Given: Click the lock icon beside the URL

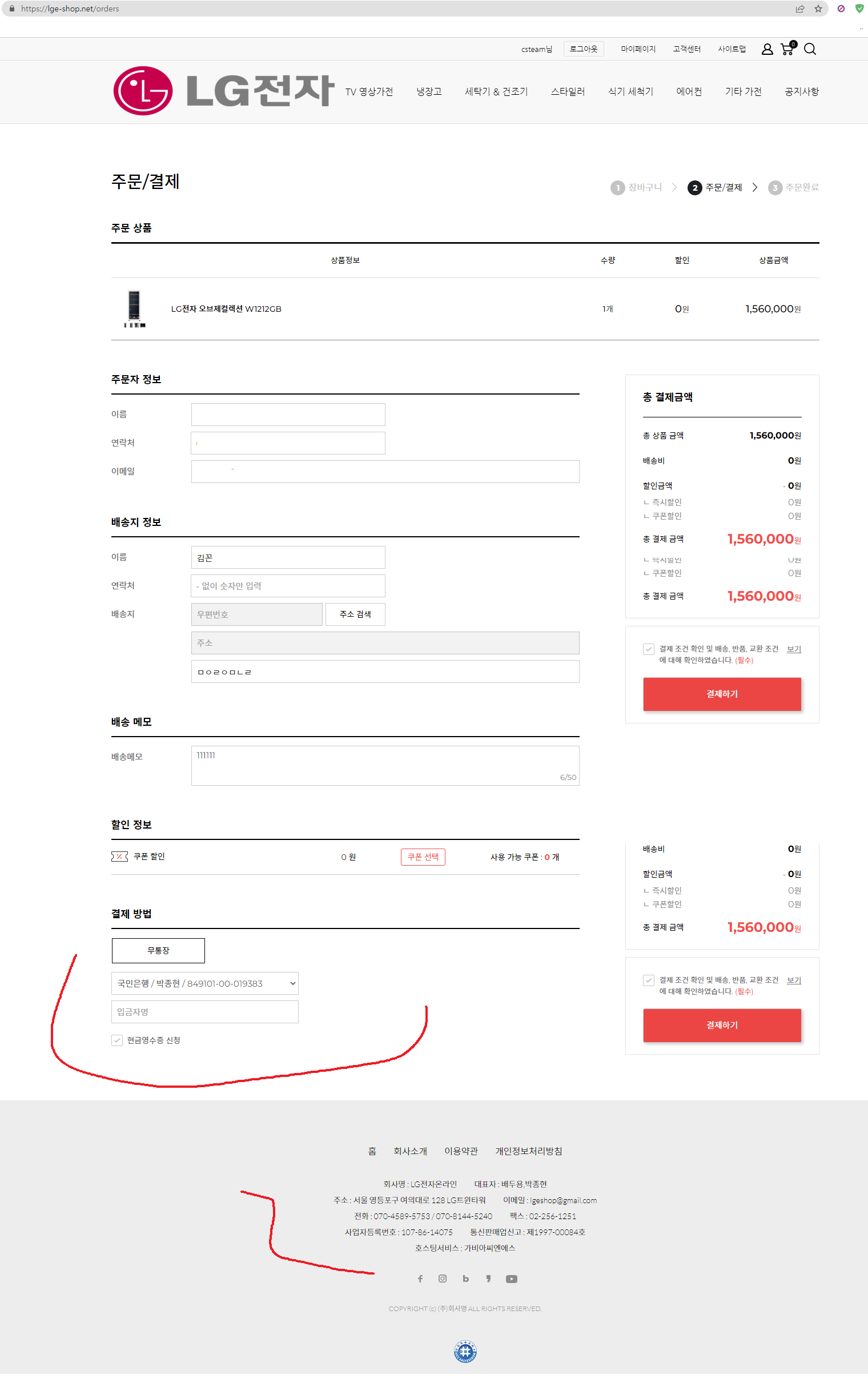Looking at the screenshot, I should pyautogui.click(x=12, y=9).
